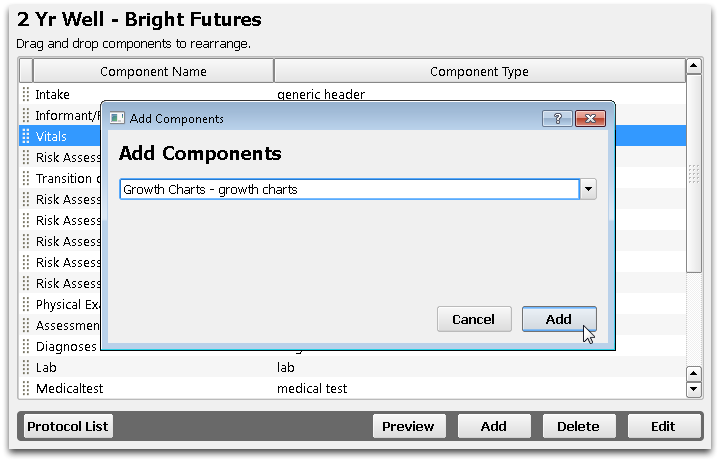
Task: Click the Preview button
Action: point(409,426)
